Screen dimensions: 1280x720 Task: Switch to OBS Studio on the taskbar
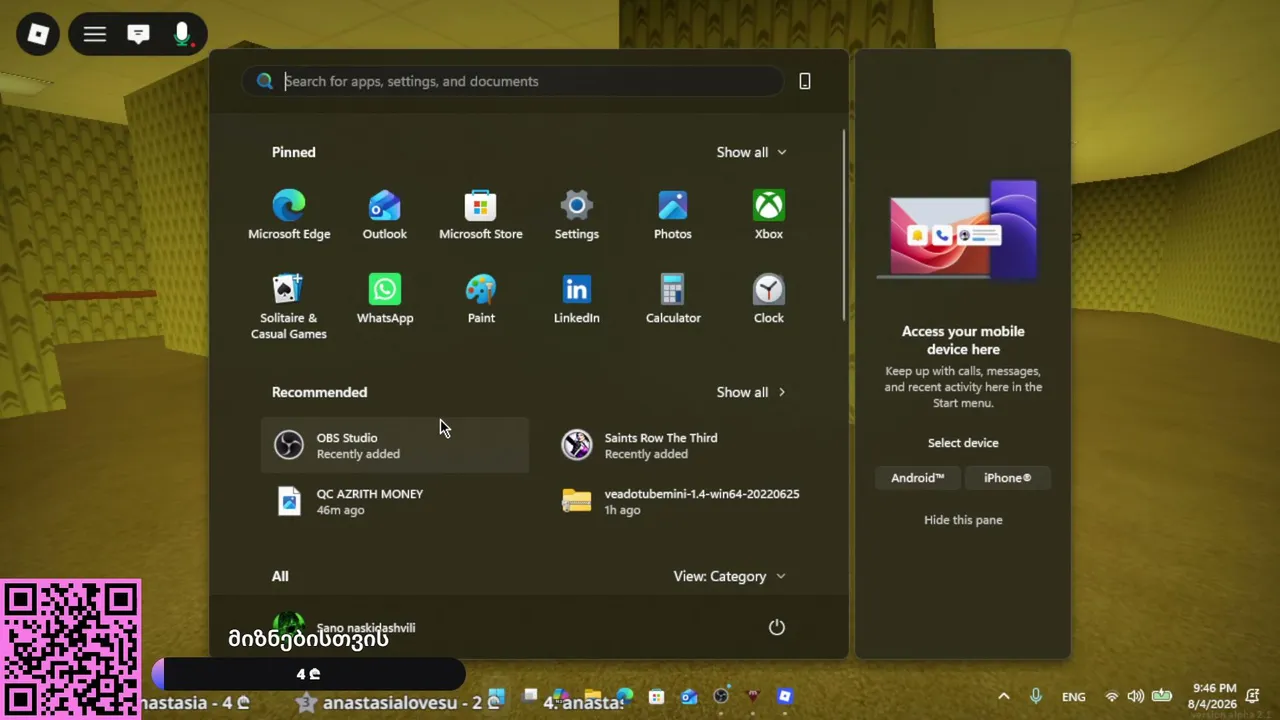(721, 696)
